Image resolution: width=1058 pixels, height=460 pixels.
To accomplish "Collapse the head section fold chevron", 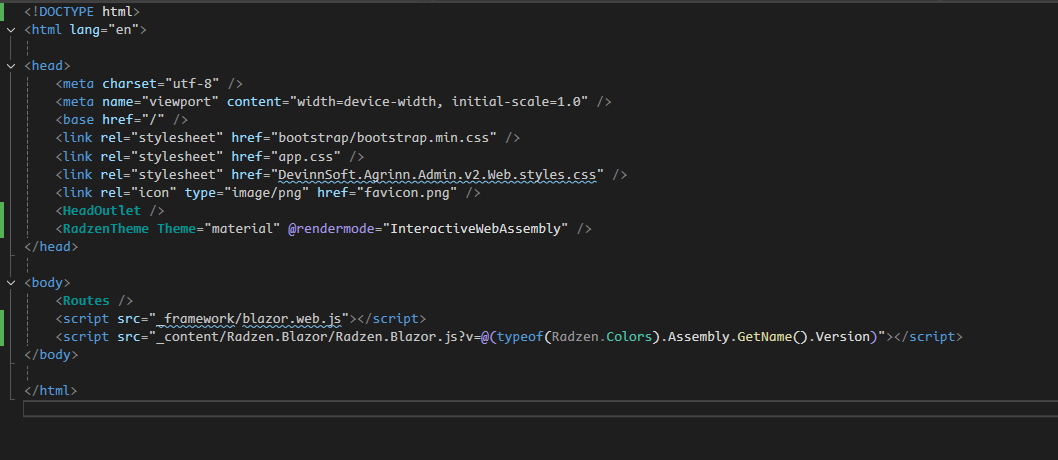I will point(11,66).
